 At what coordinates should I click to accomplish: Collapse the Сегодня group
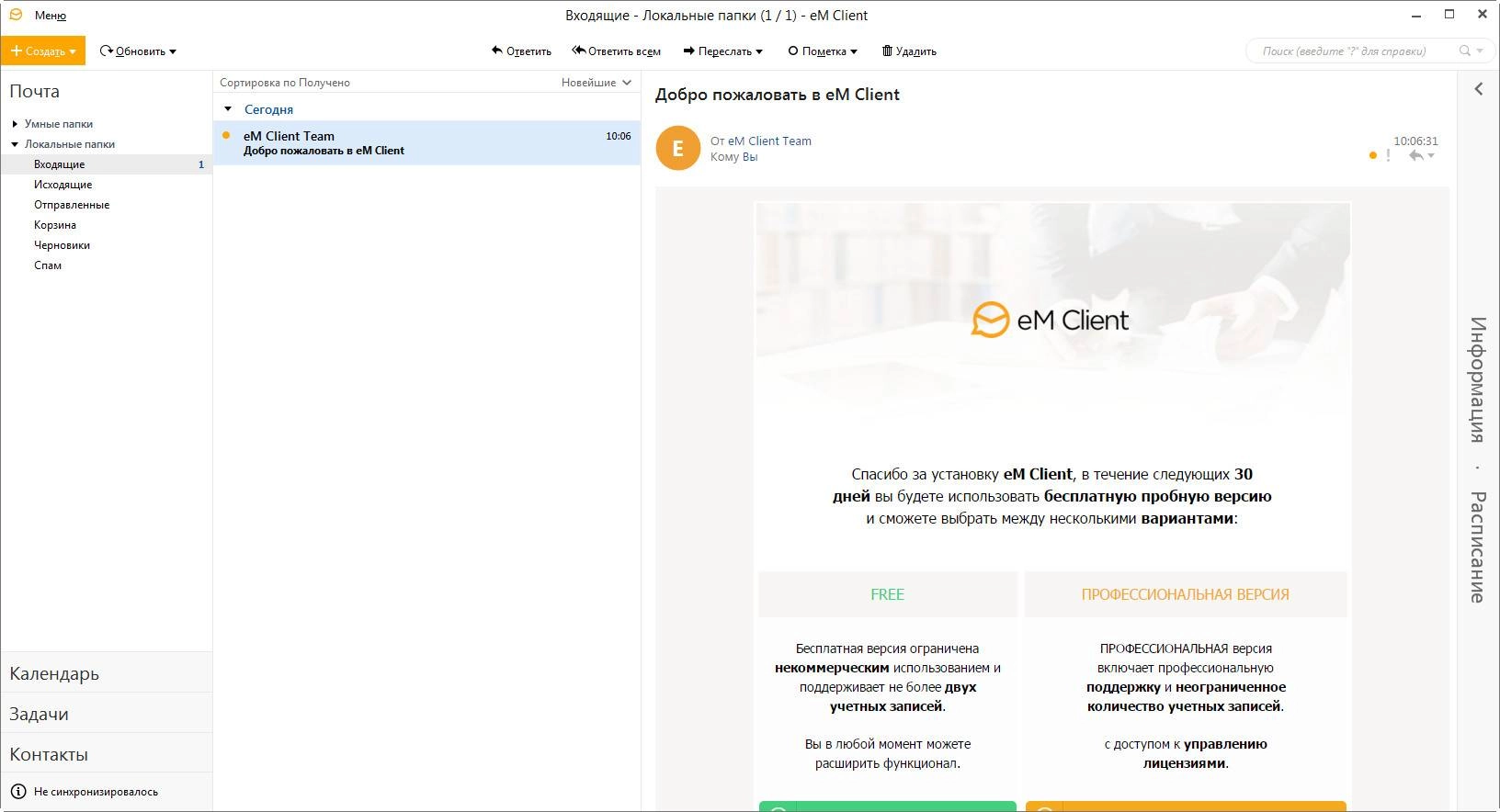(228, 109)
